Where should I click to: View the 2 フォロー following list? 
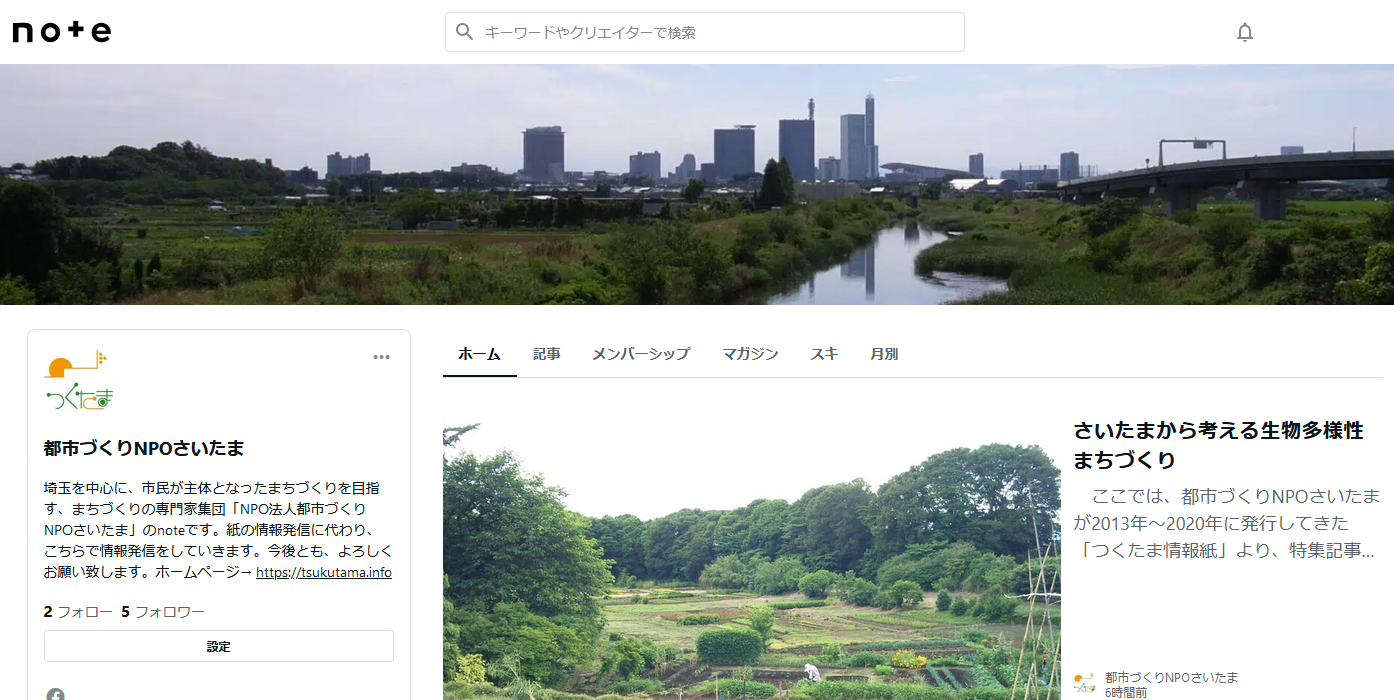coord(78,612)
